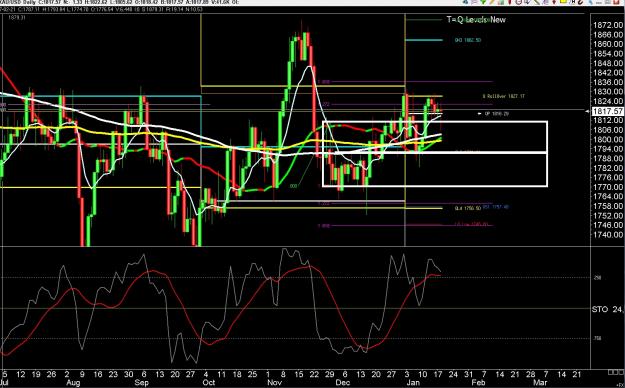Viewport: 625px width, 388px height.
Task: Click the Rollover 1827.17 level label
Action: pyautogui.click(x=504, y=96)
